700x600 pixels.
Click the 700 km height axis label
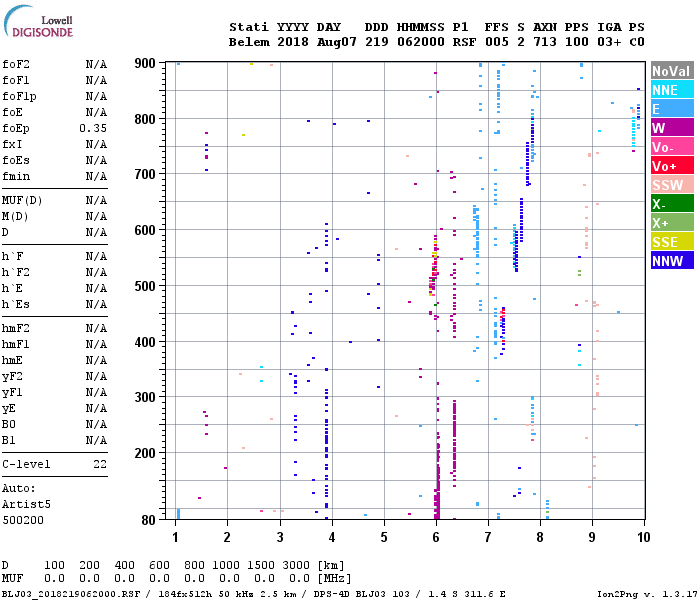(x=145, y=174)
